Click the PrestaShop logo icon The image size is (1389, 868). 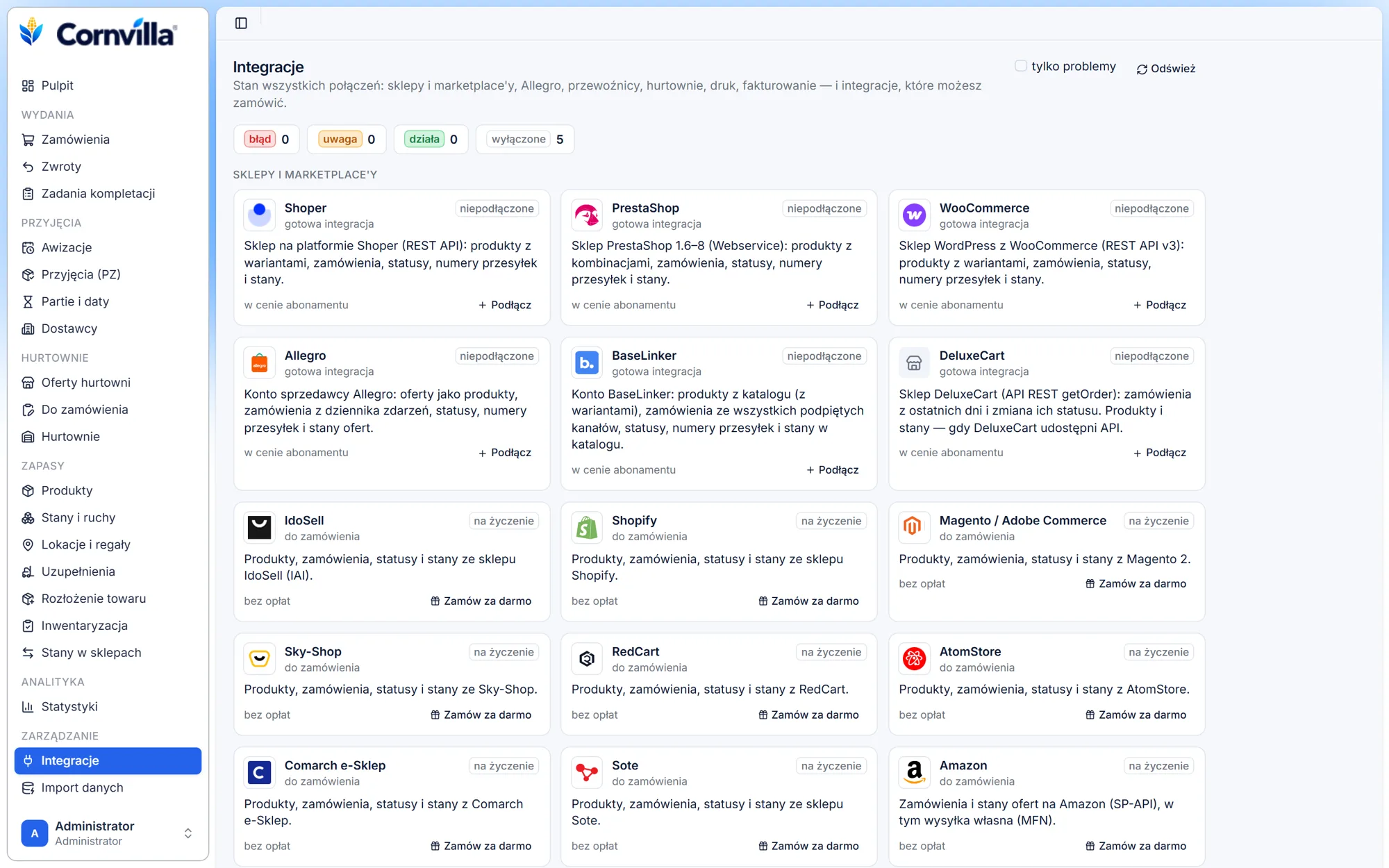pyautogui.click(x=587, y=215)
